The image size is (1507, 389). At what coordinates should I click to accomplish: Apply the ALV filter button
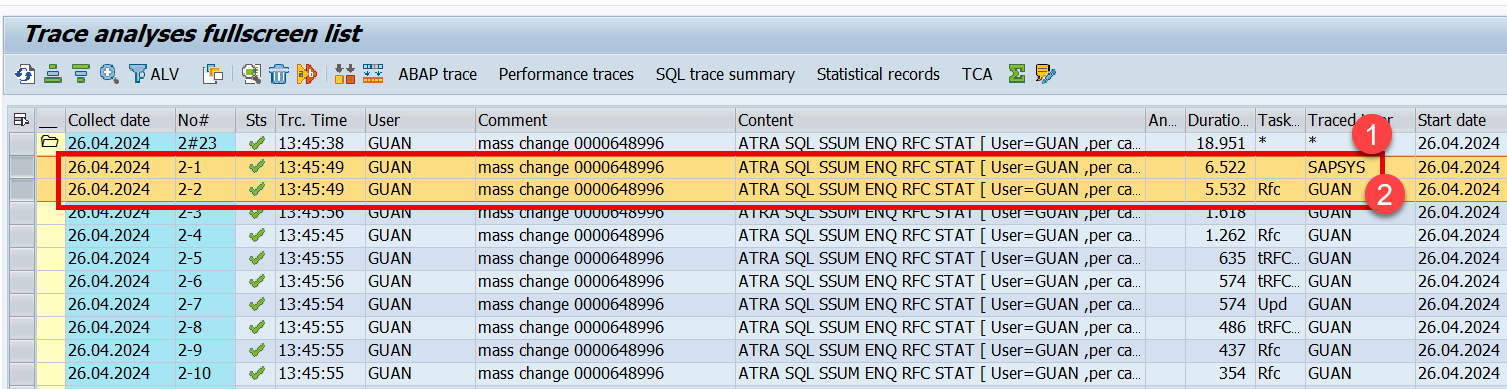[153, 74]
